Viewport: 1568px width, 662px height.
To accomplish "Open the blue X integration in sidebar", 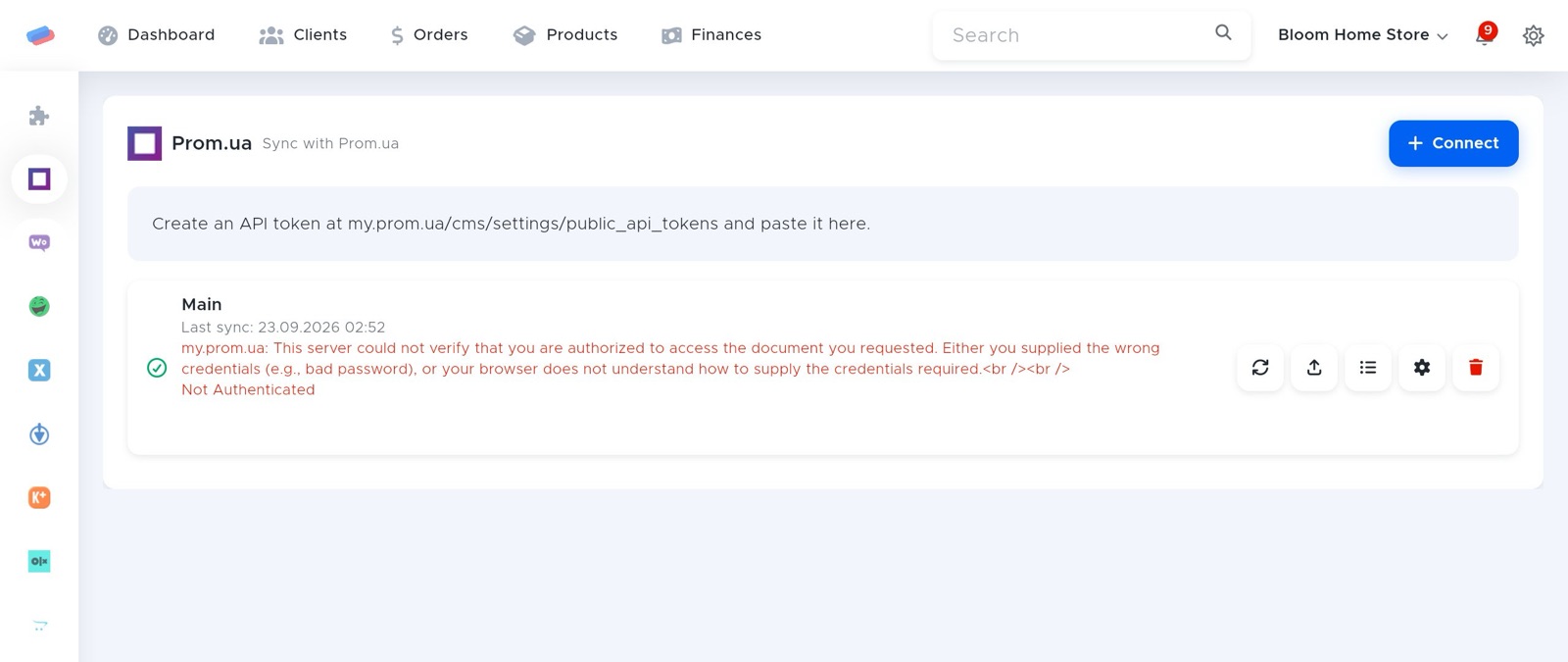I will [39, 371].
